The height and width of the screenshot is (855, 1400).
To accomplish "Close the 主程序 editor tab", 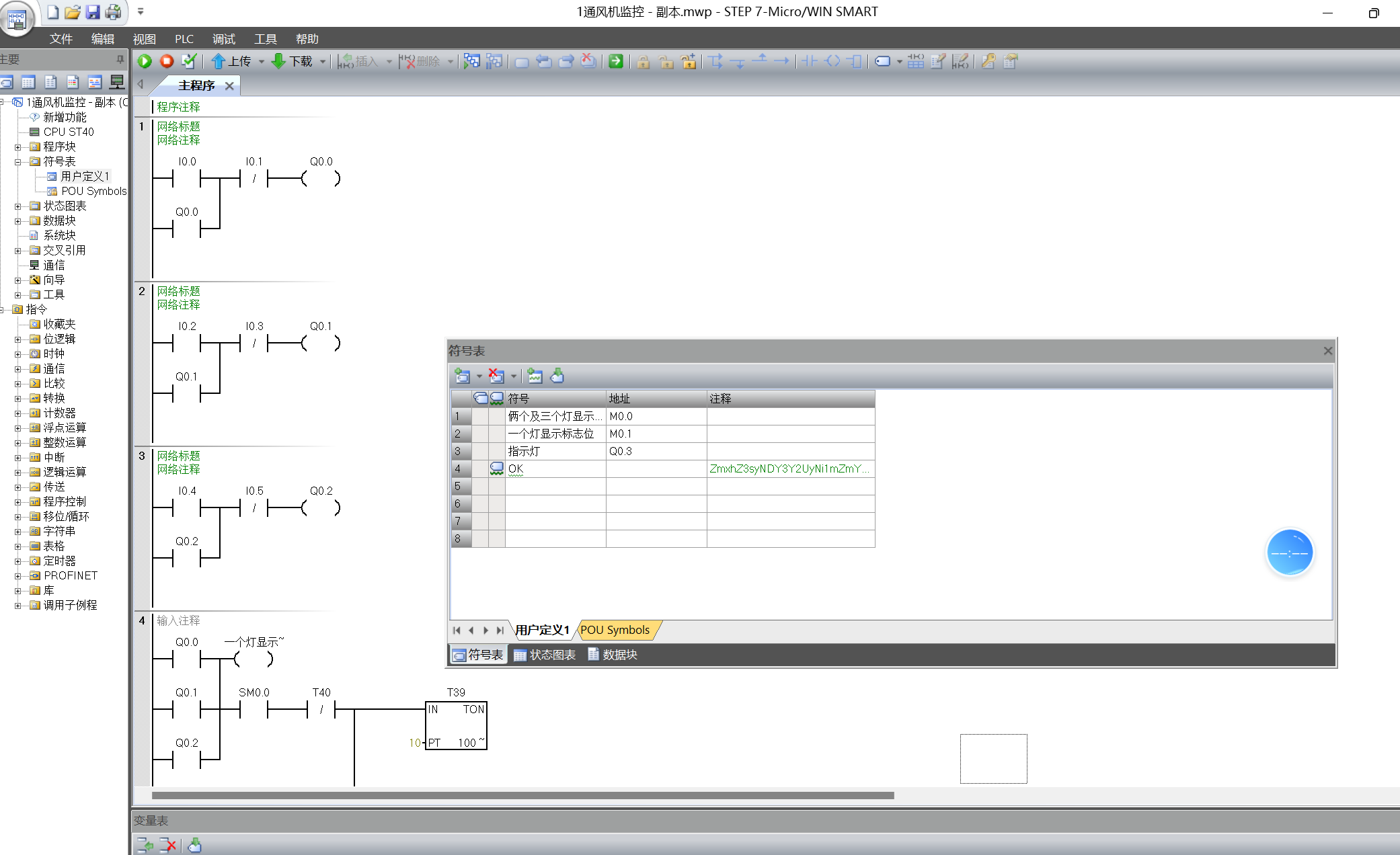I will 229,85.
